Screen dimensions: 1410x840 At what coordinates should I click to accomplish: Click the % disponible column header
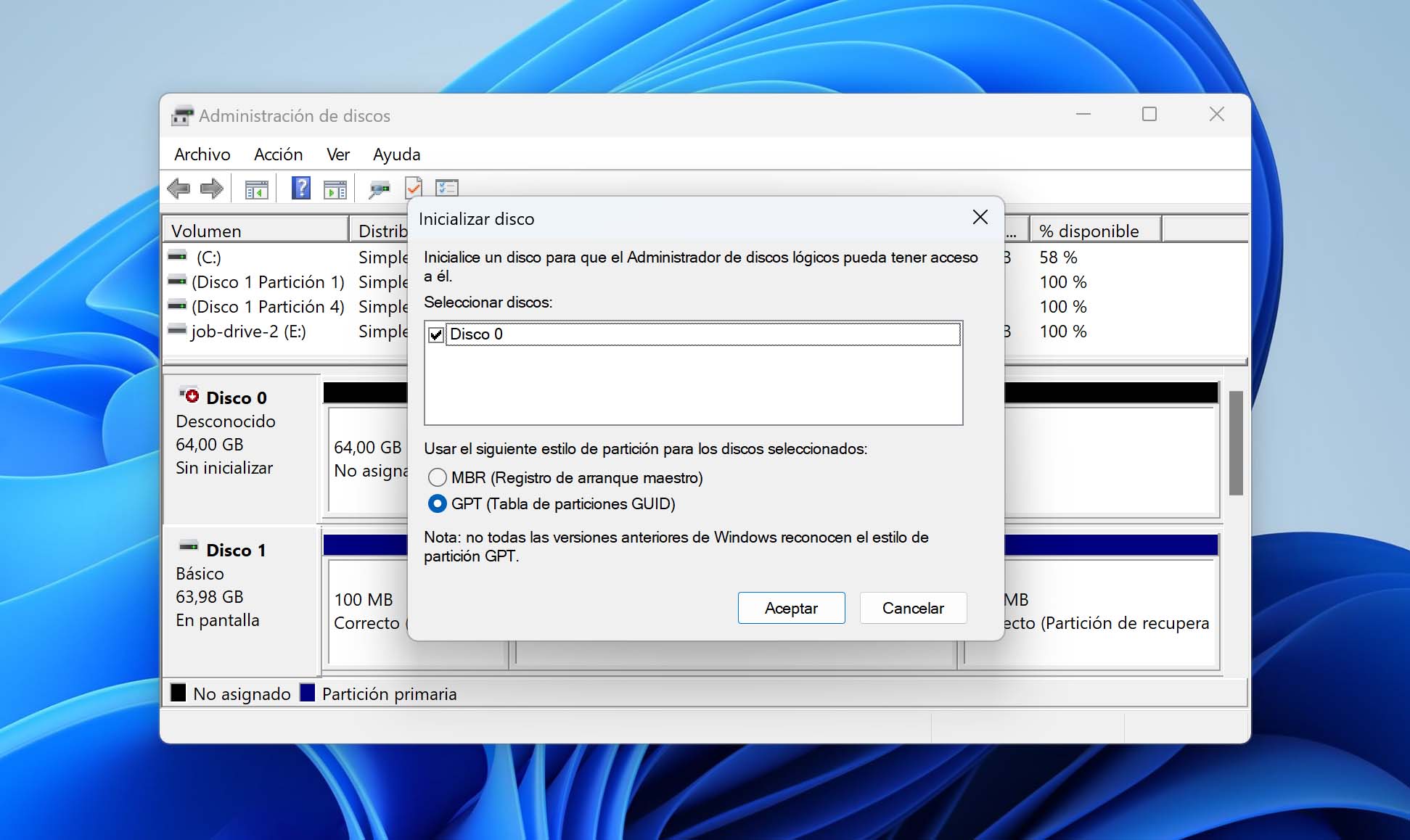pos(1096,231)
